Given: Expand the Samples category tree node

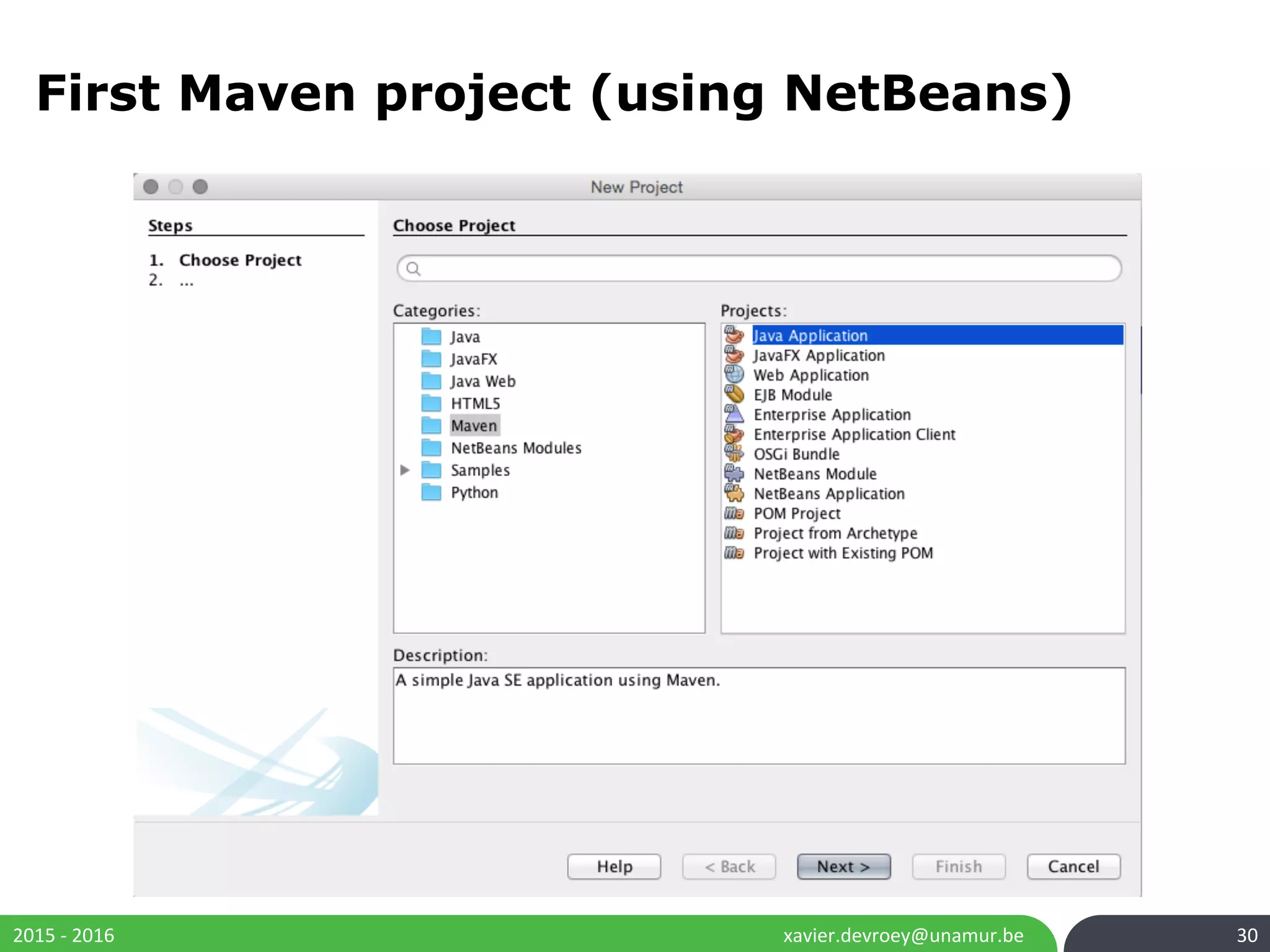Looking at the screenshot, I should [405, 470].
